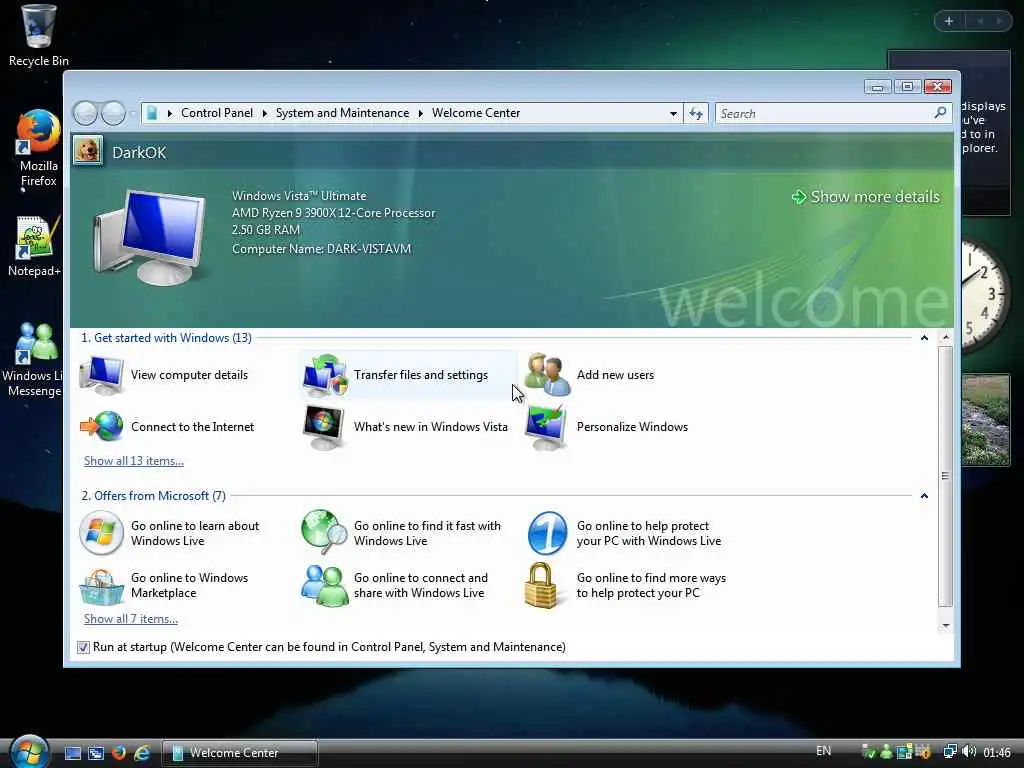
Task: Click the search magnifier icon in Welcome Center
Action: 940,113
